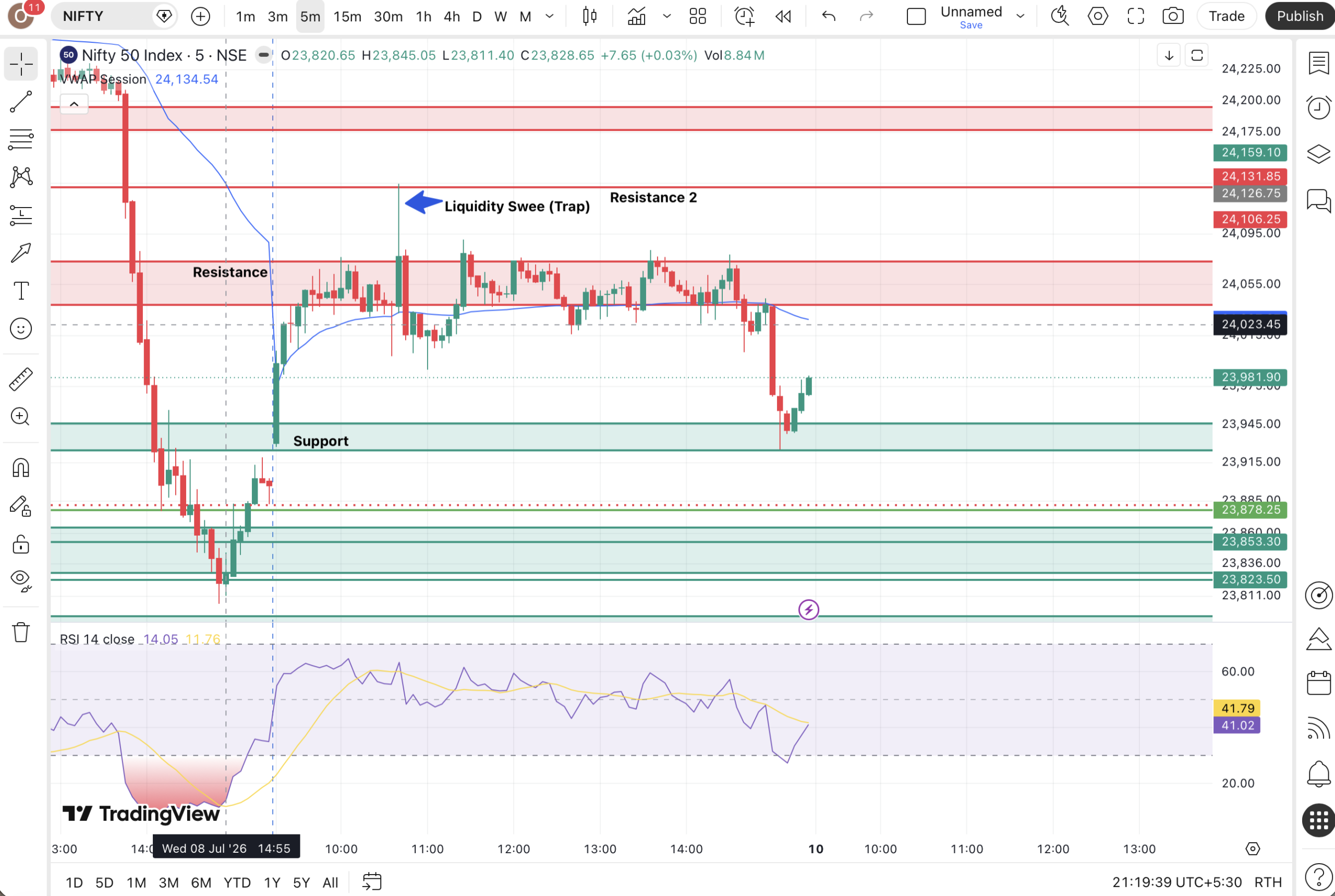Toggle magnet mode for drawings

click(21, 468)
